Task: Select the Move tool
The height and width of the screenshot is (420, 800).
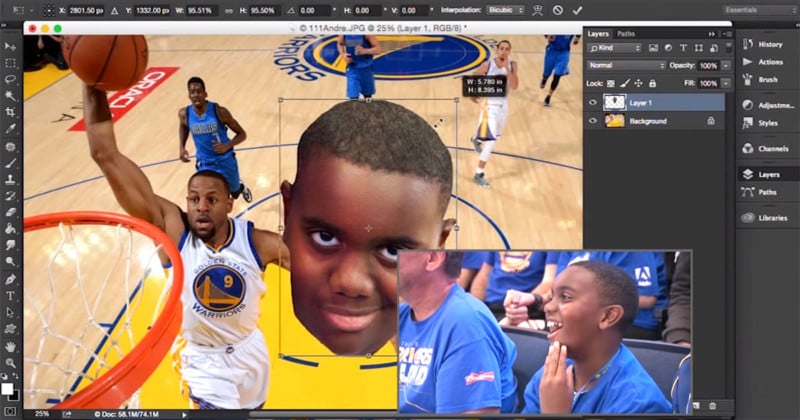Action: coord(10,46)
